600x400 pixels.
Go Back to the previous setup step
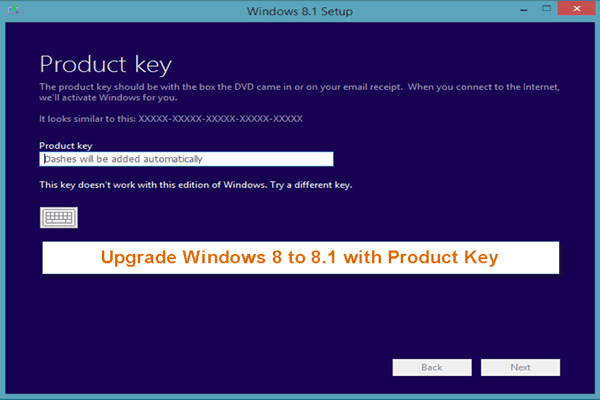pos(432,367)
